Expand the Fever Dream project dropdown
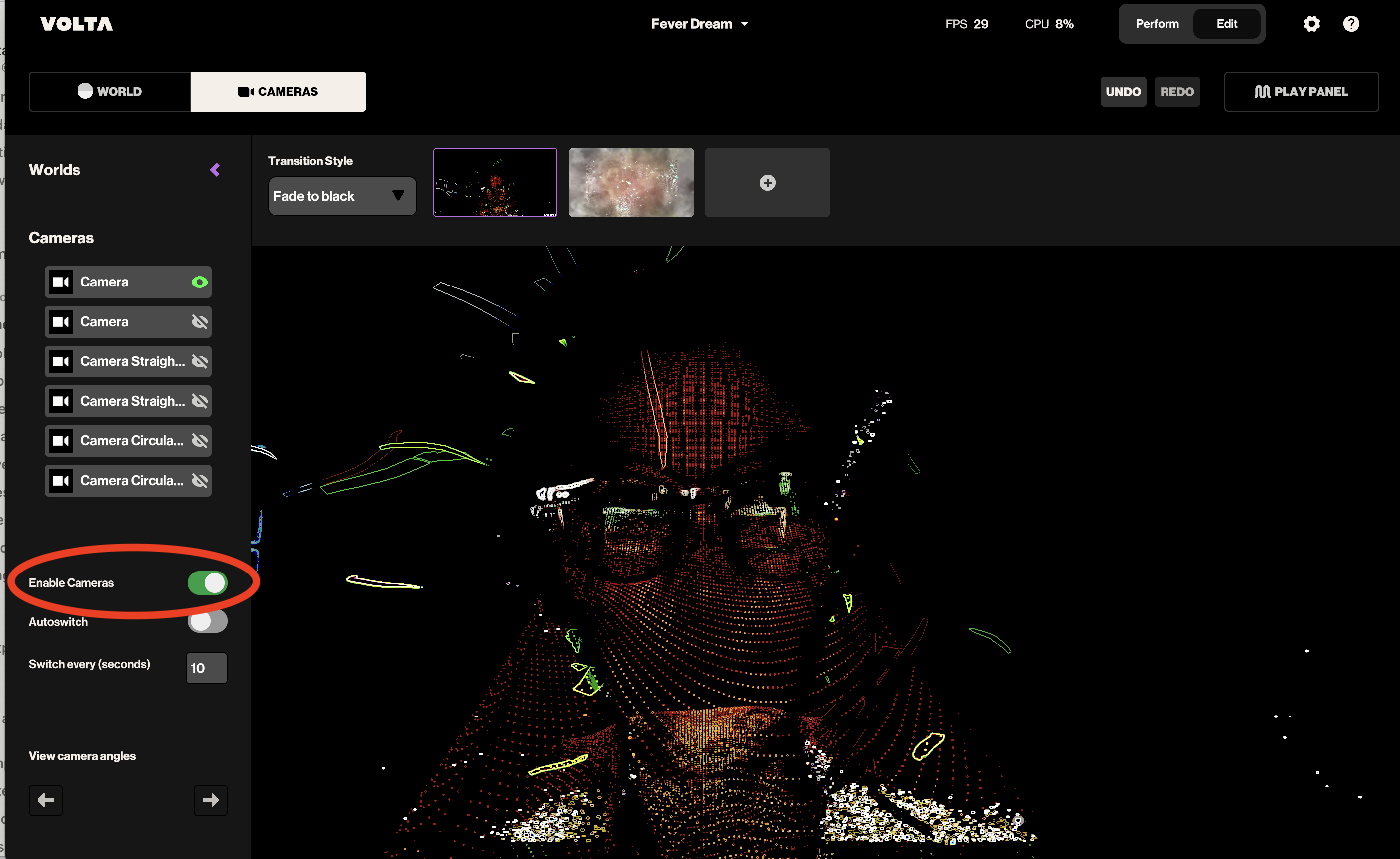The image size is (1400, 859). (x=699, y=24)
